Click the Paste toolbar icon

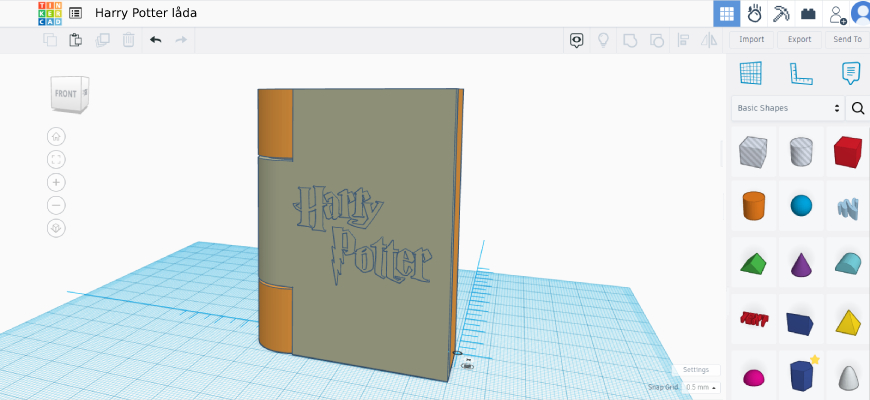coord(75,40)
